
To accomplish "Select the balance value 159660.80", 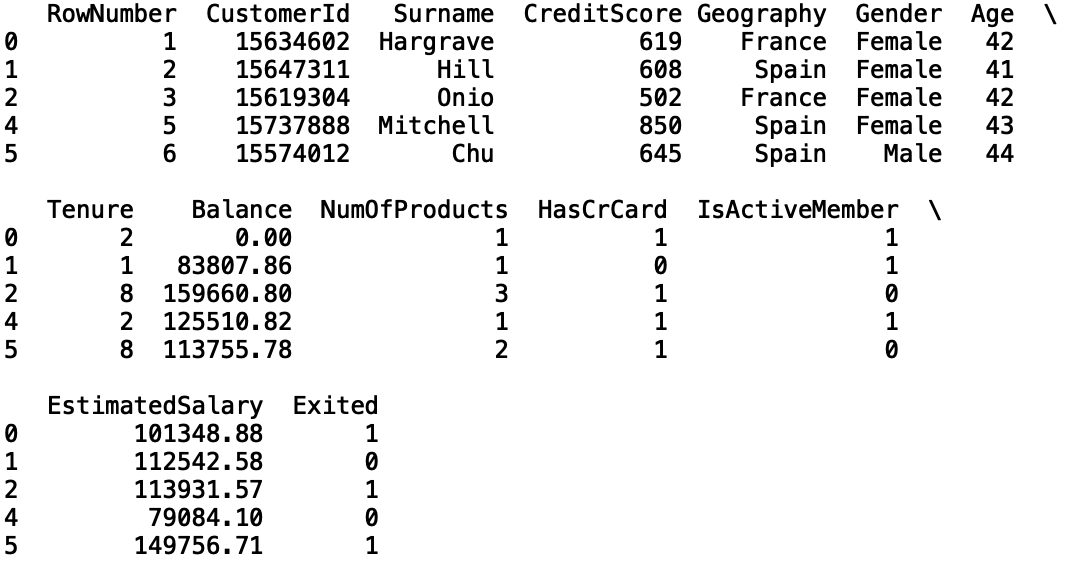I will pyautogui.click(x=227, y=294).
